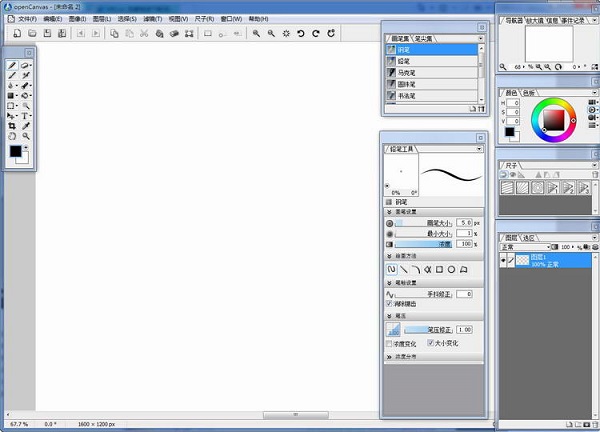Select the eyedropper tool in the toolbox
600x432 pixels.
pos(26,126)
